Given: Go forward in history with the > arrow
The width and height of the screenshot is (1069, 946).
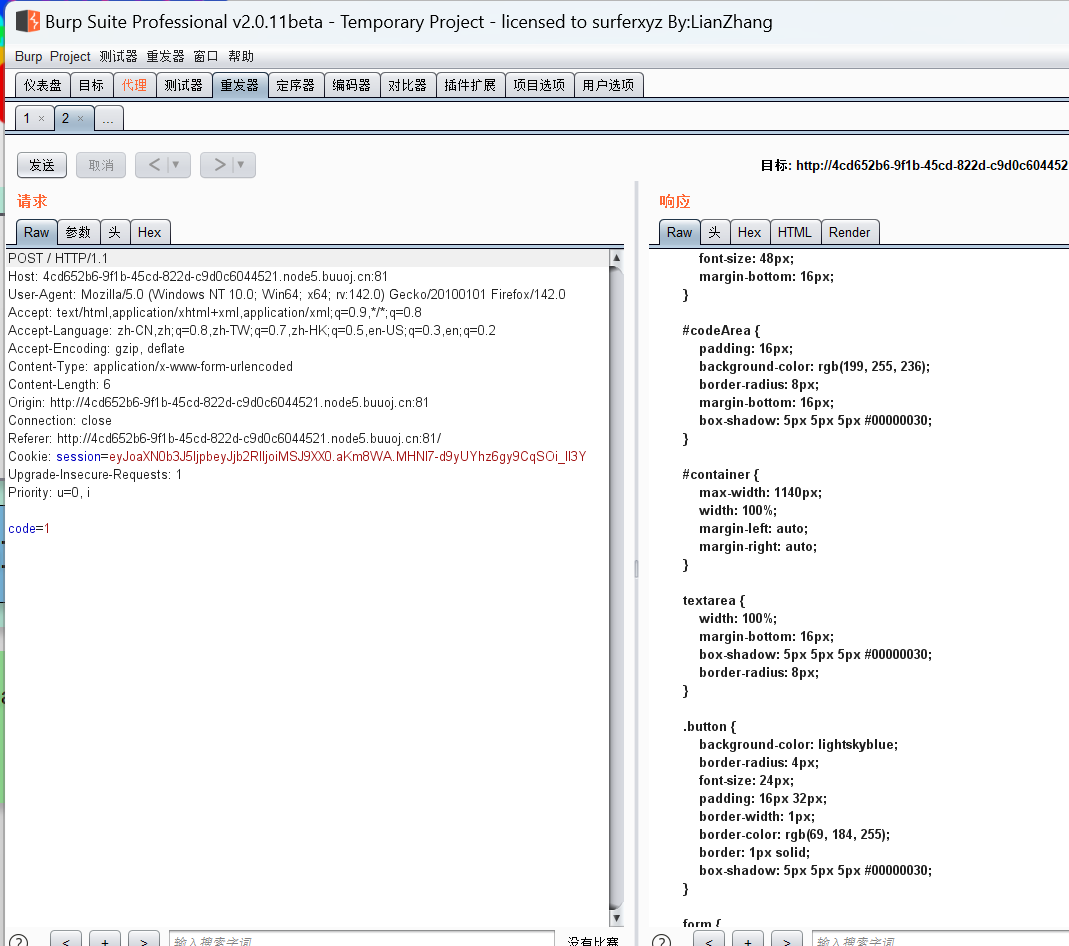Looking at the screenshot, I should [219, 165].
